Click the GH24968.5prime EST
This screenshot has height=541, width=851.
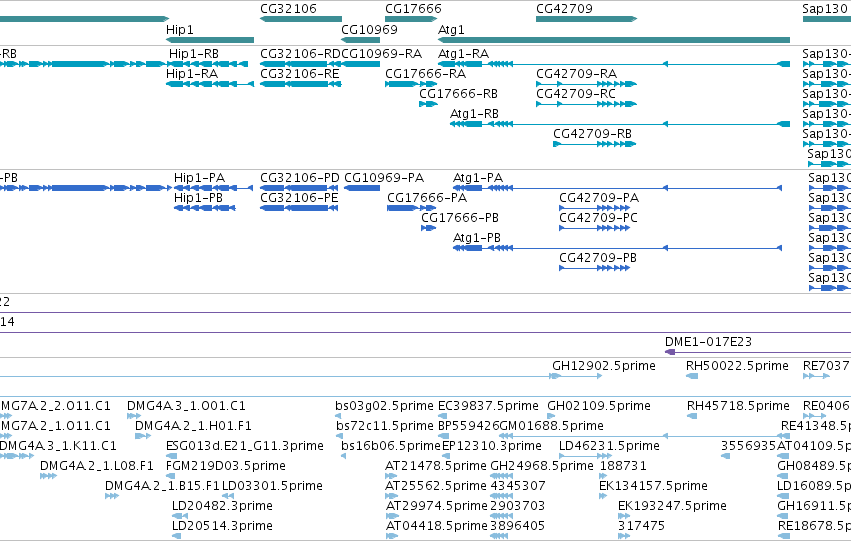pyautogui.click(x=501, y=476)
